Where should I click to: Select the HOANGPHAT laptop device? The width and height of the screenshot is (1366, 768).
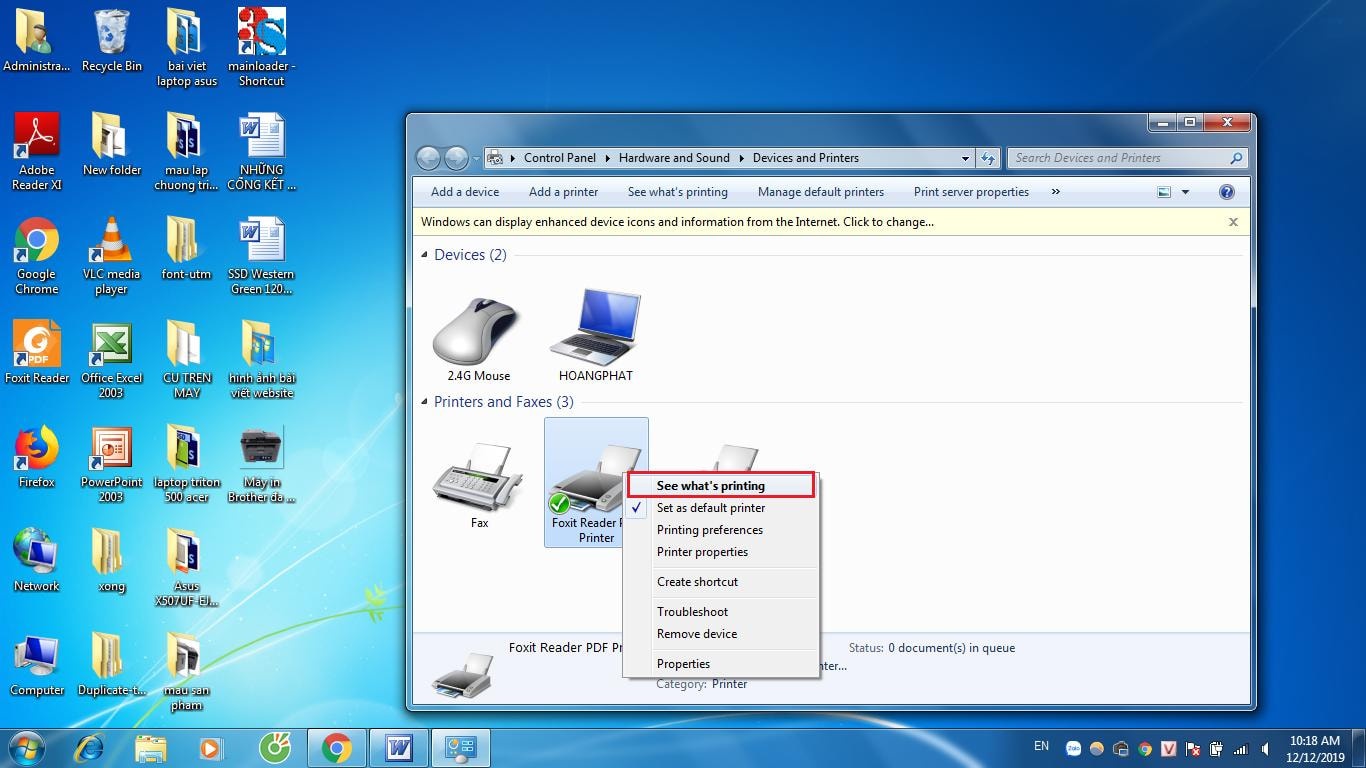(x=595, y=329)
